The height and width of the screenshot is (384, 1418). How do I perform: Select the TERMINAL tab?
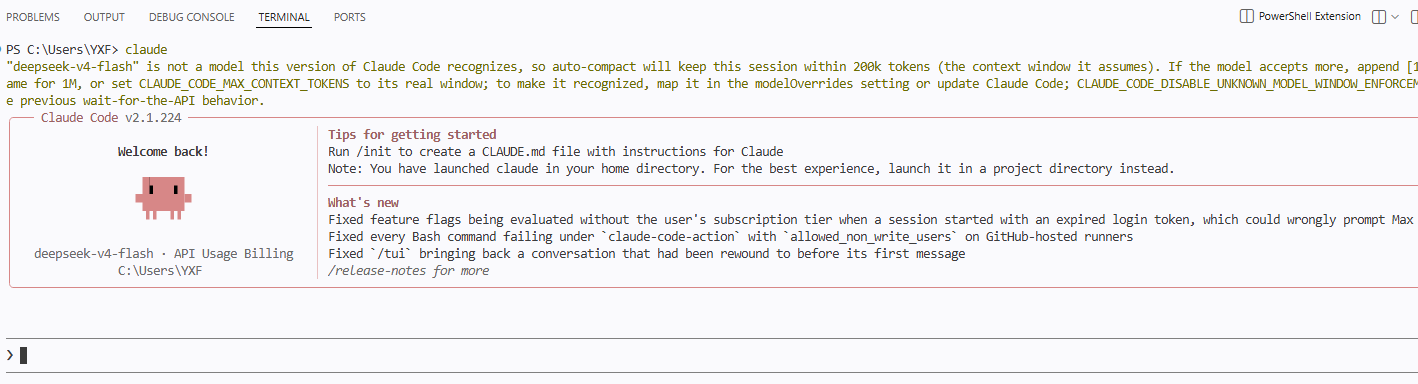pyautogui.click(x=284, y=17)
